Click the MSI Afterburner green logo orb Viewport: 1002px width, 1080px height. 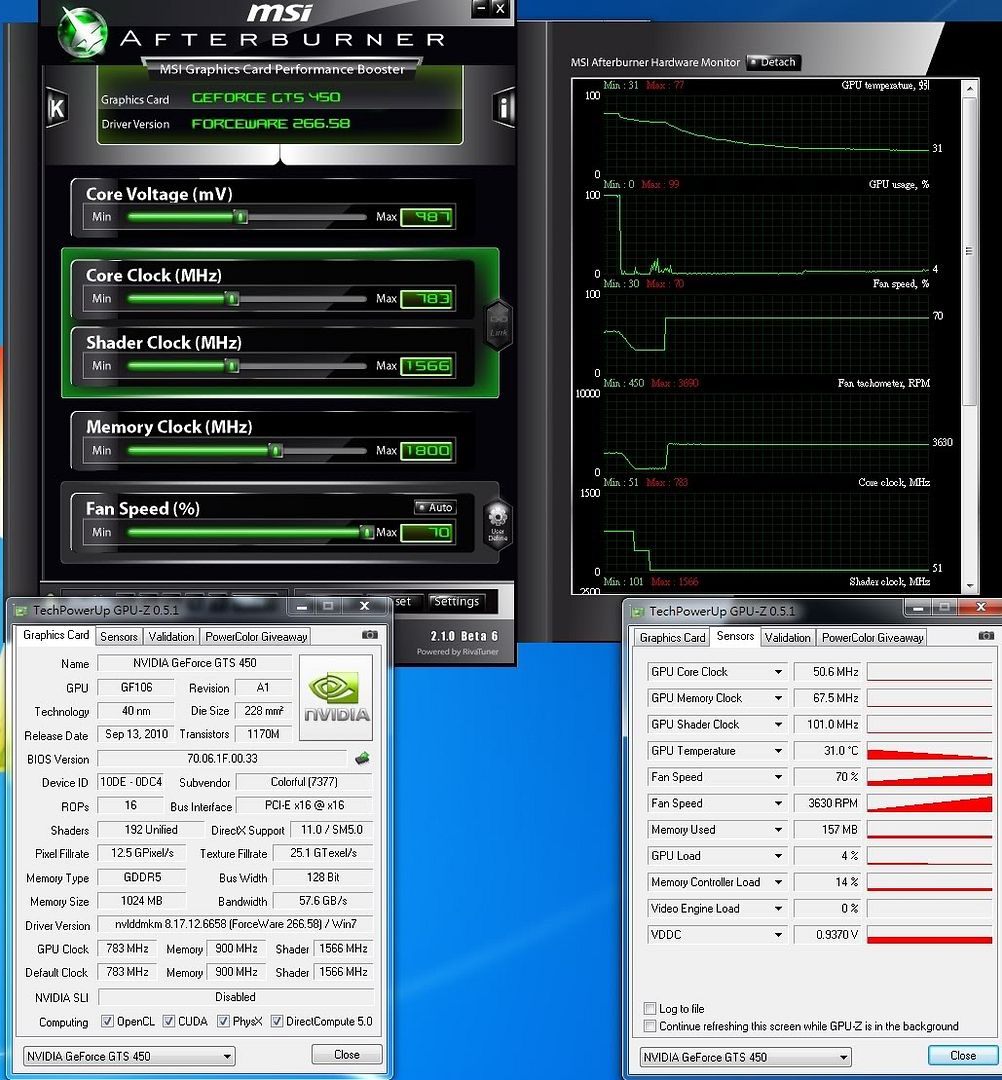click(x=83, y=32)
